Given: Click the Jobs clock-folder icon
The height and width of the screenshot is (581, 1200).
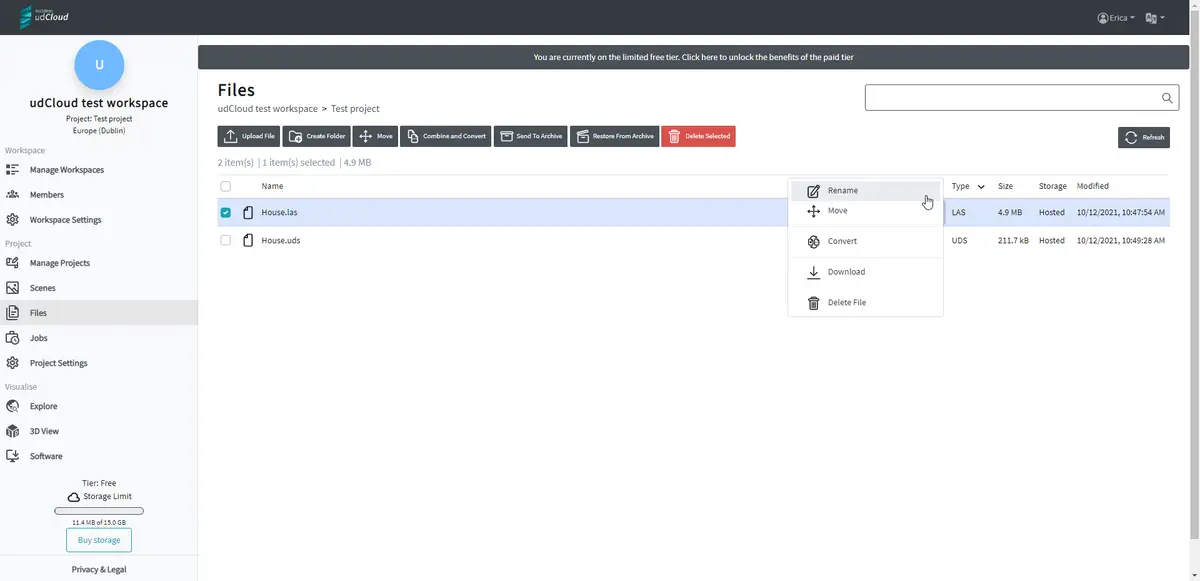Looking at the screenshot, I should click(13, 338).
